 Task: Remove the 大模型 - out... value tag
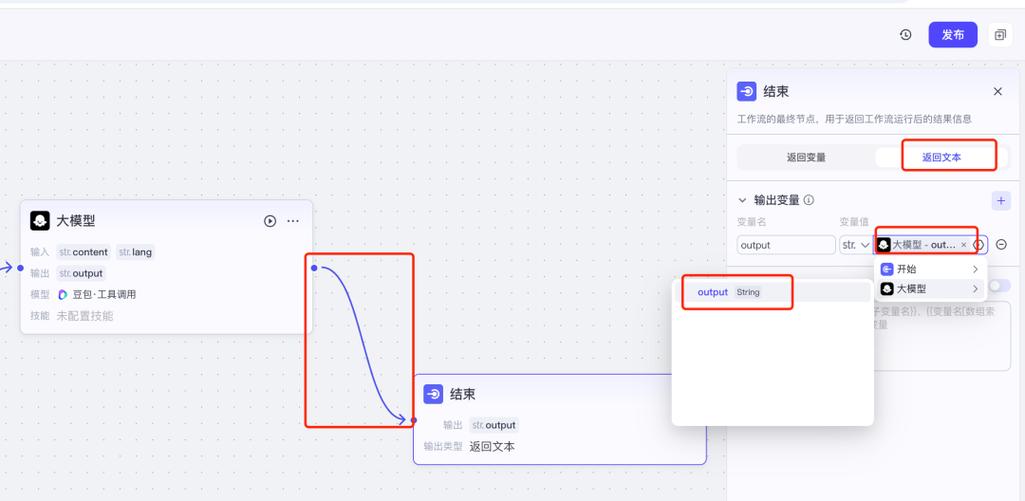click(x=964, y=245)
